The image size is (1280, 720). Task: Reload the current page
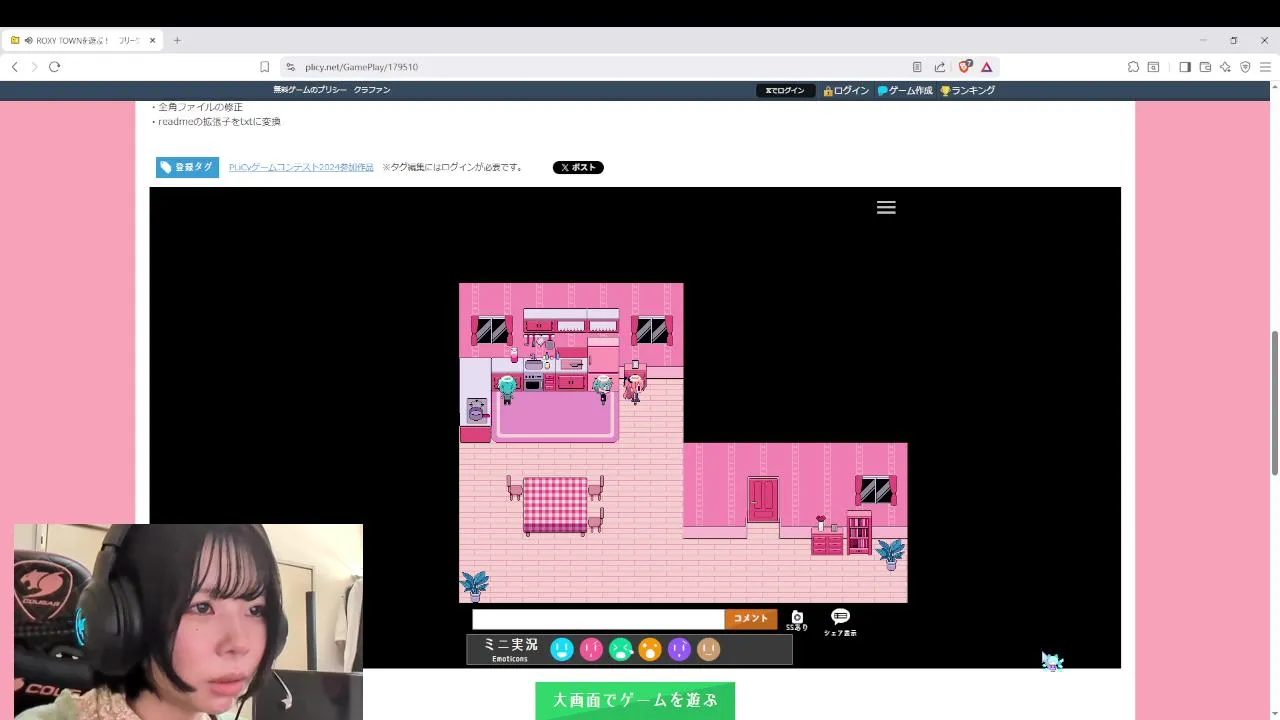tap(54, 67)
